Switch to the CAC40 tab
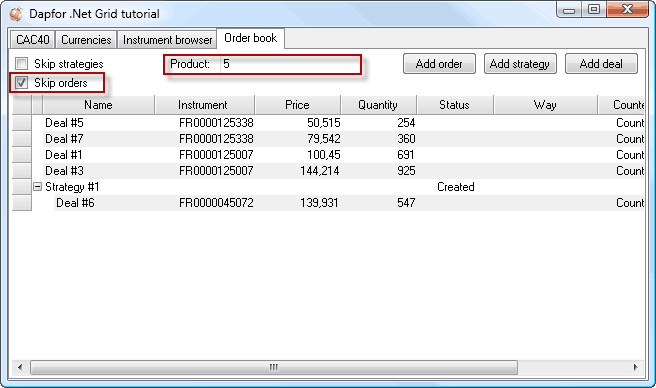The width and height of the screenshot is (656, 388). tap(33, 40)
